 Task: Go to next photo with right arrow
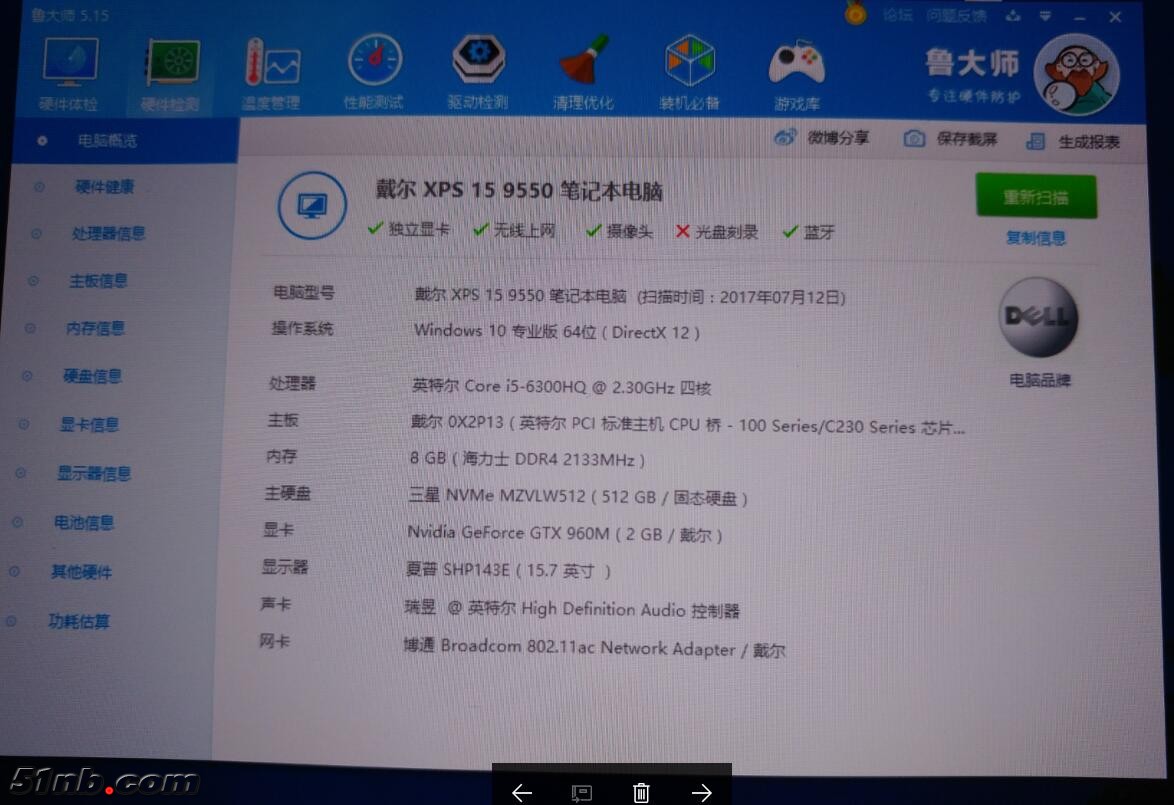701,792
